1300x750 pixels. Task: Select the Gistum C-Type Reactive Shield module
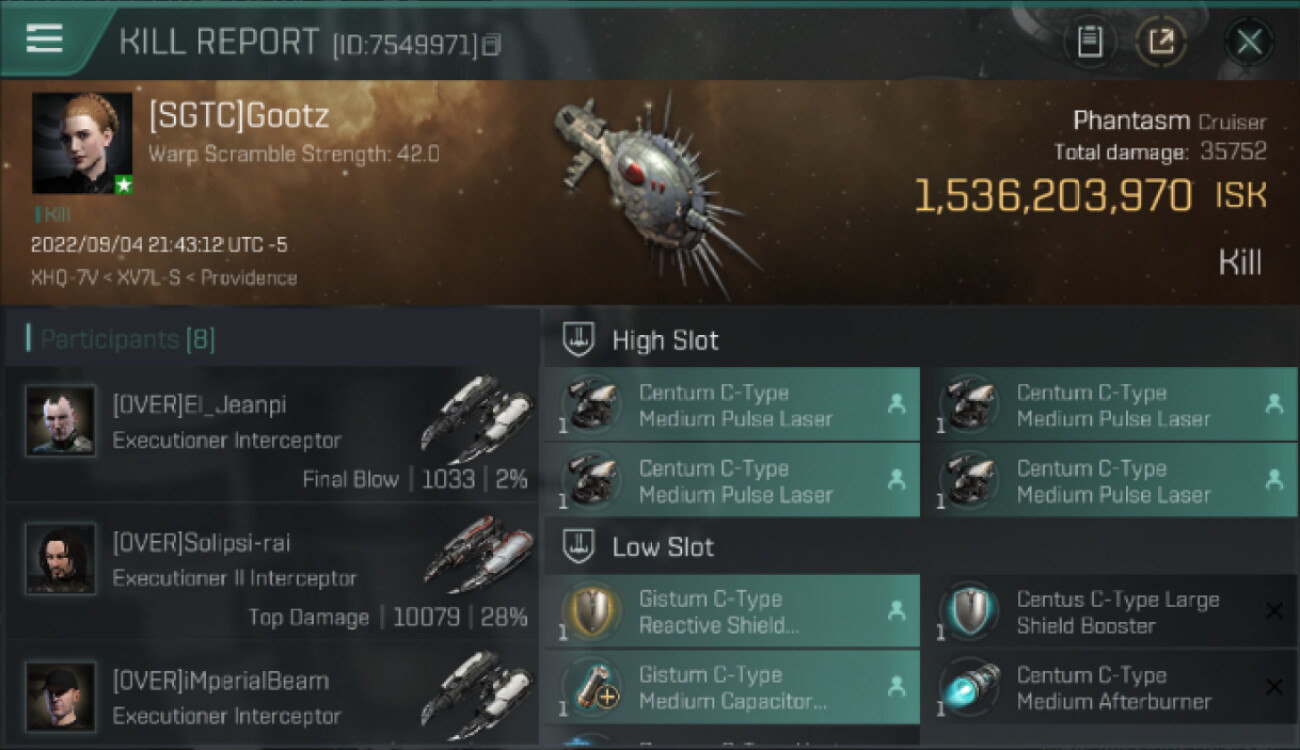click(732, 612)
